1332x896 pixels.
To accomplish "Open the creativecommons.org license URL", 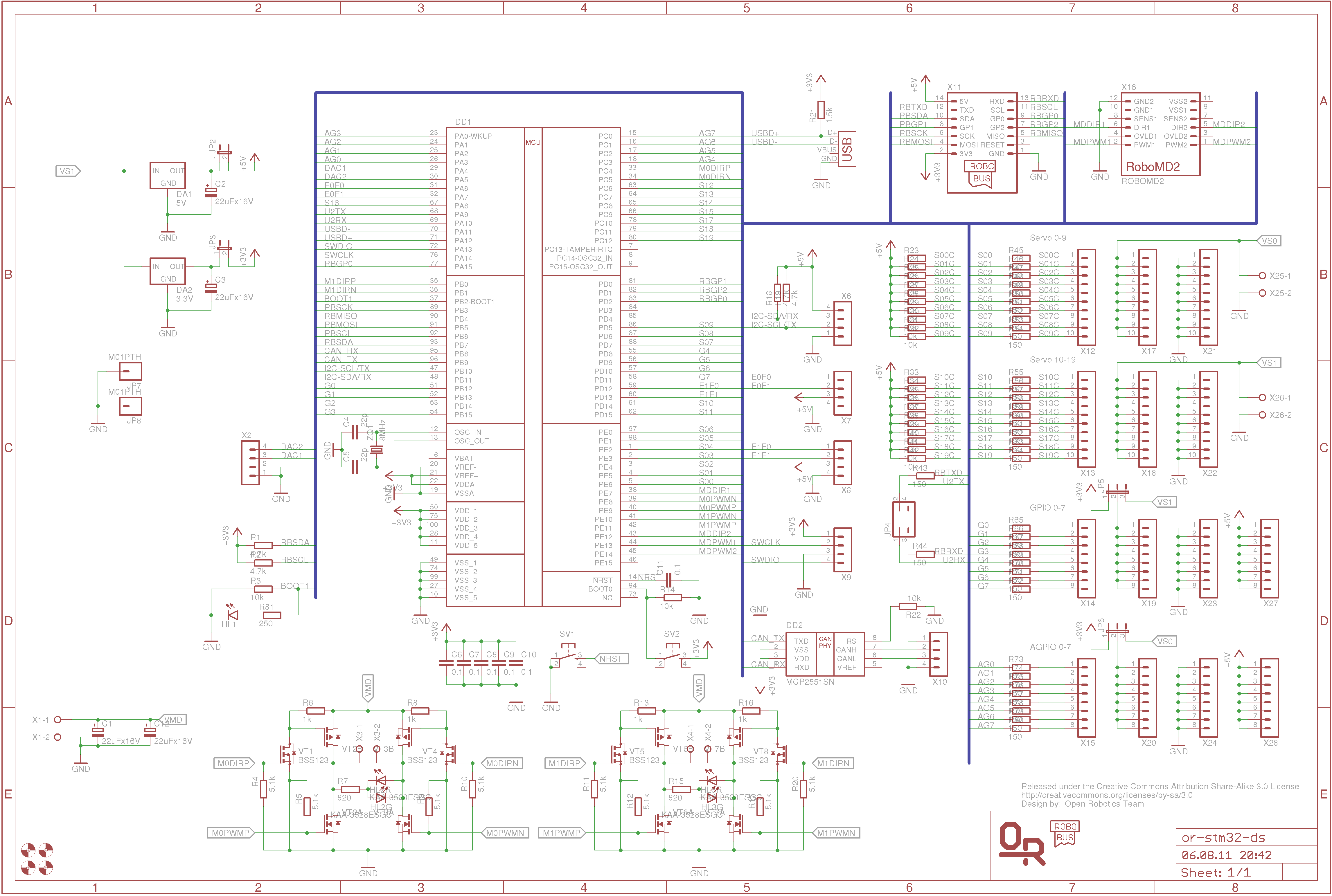I will [x=1107, y=795].
